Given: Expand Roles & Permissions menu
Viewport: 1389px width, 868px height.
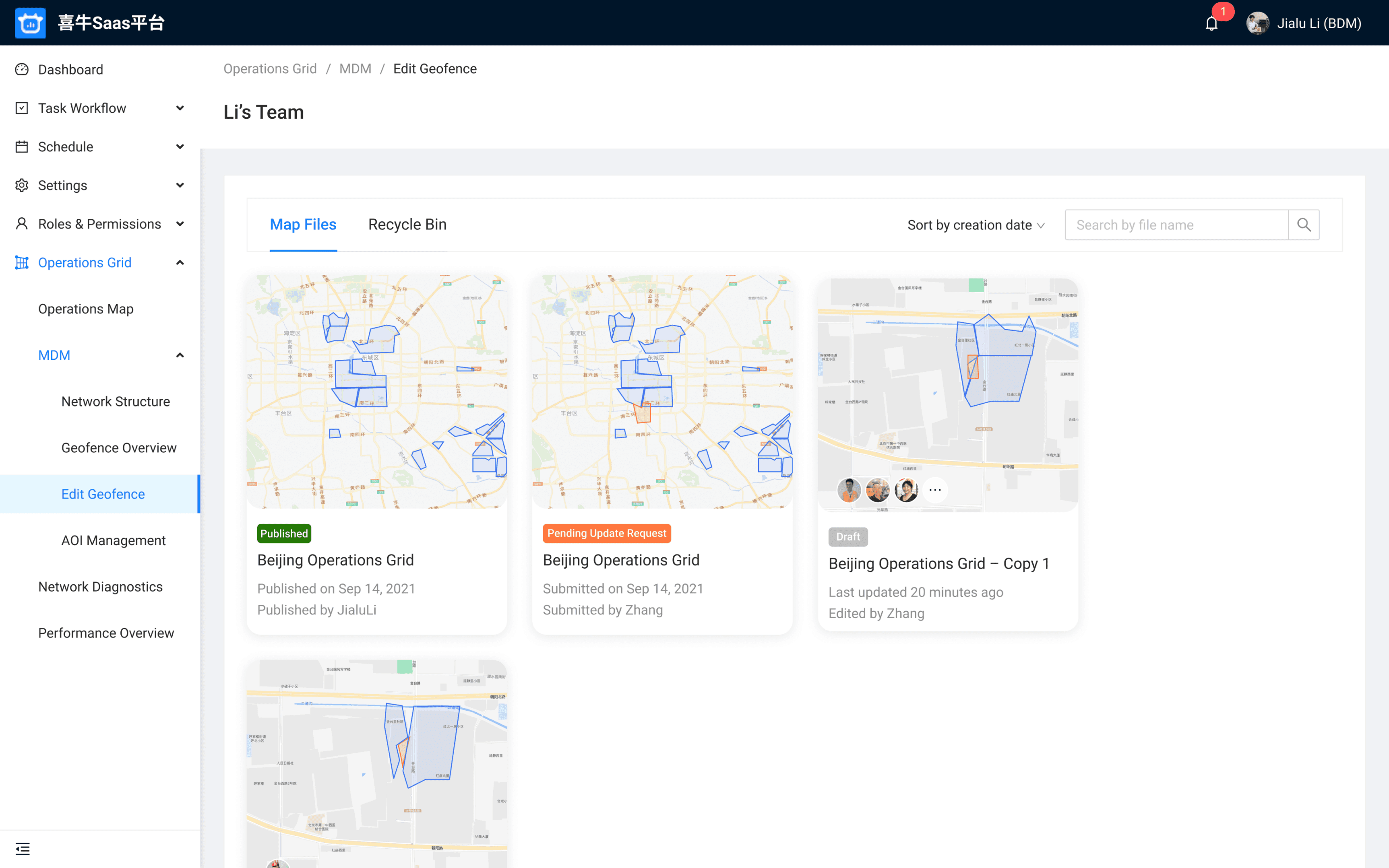Looking at the screenshot, I should point(180,224).
